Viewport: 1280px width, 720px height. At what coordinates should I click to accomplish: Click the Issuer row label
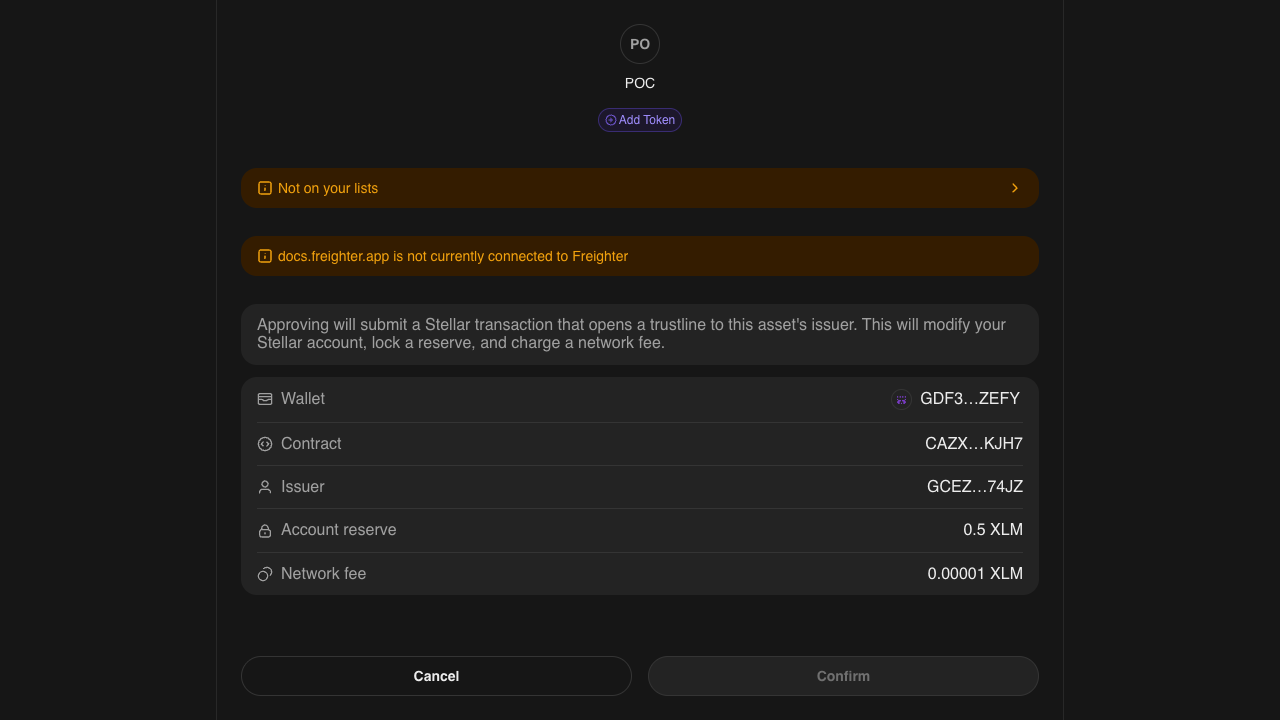pyautogui.click(x=303, y=487)
